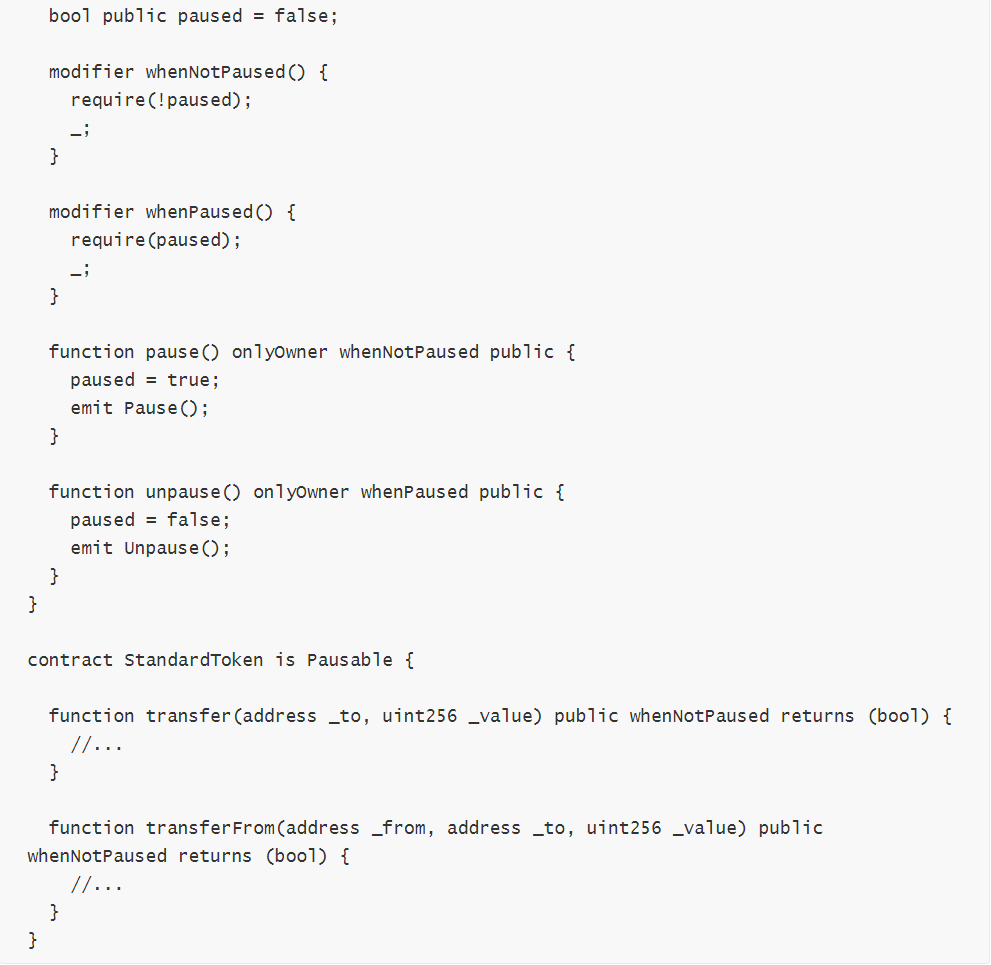
Task: Click the 'paused = true;' assignment
Action: coord(145,380)
